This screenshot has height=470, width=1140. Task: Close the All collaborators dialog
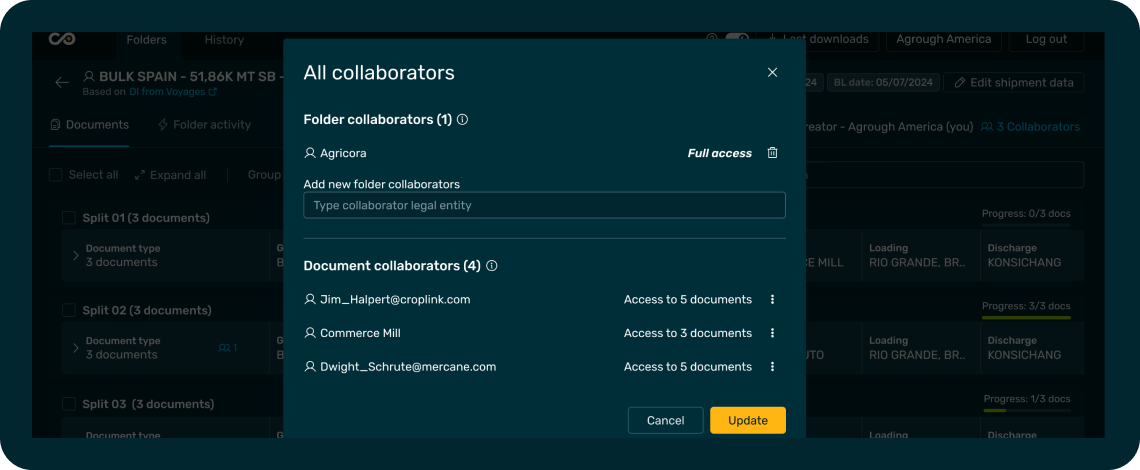coord(772,73)
